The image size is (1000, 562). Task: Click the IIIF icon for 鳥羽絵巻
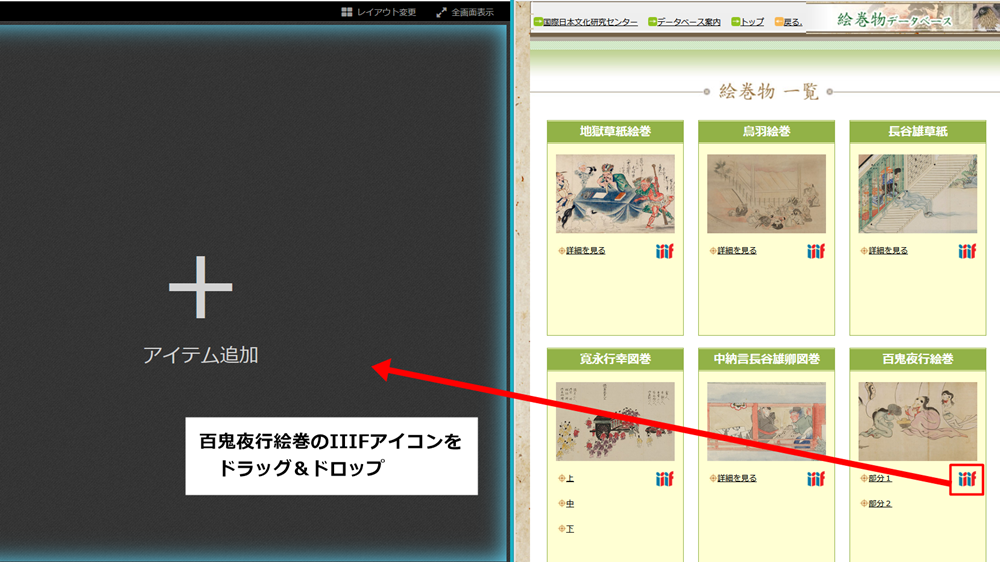pyautogui.click(x=816, y=251)
